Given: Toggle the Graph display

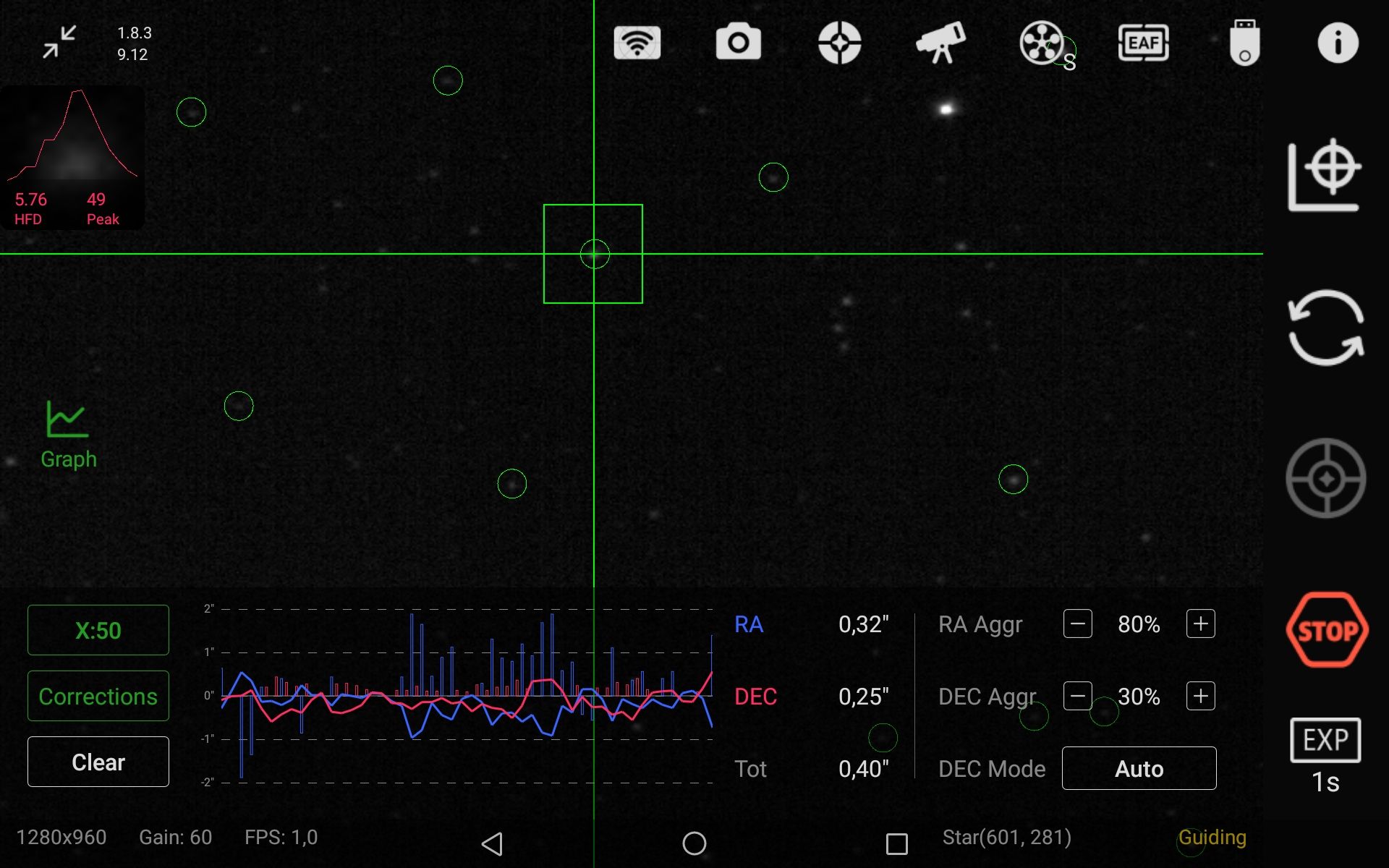Looking at the screenshot, I should click(68, 435).
